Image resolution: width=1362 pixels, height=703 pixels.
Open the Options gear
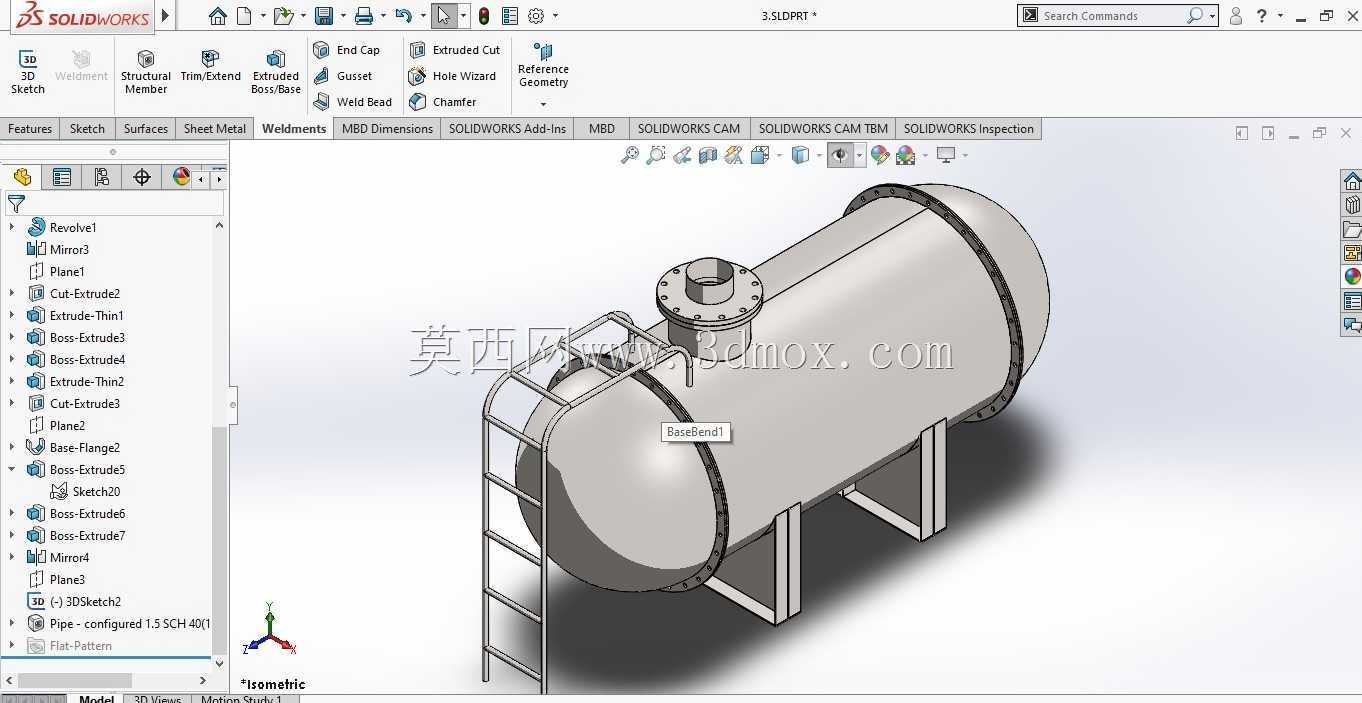pyautogui.click(x=536, y=16)
